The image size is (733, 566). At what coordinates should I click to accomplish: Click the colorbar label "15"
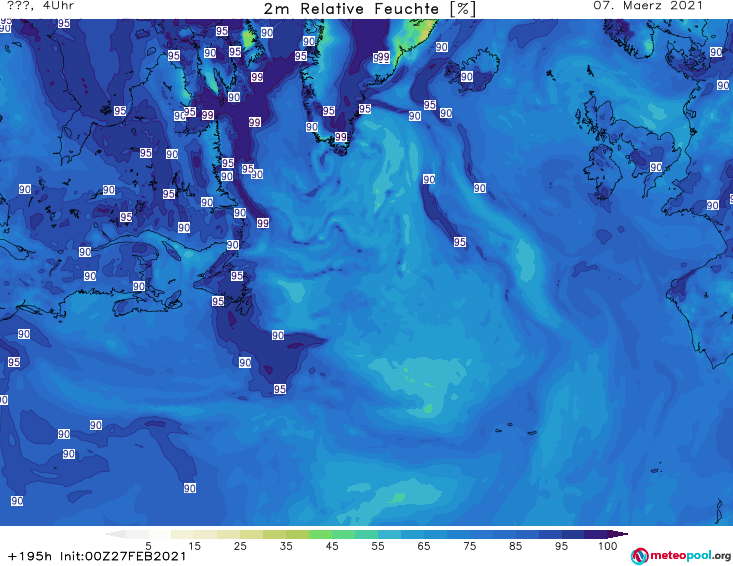pyautogui.click(x=194, y=546)
